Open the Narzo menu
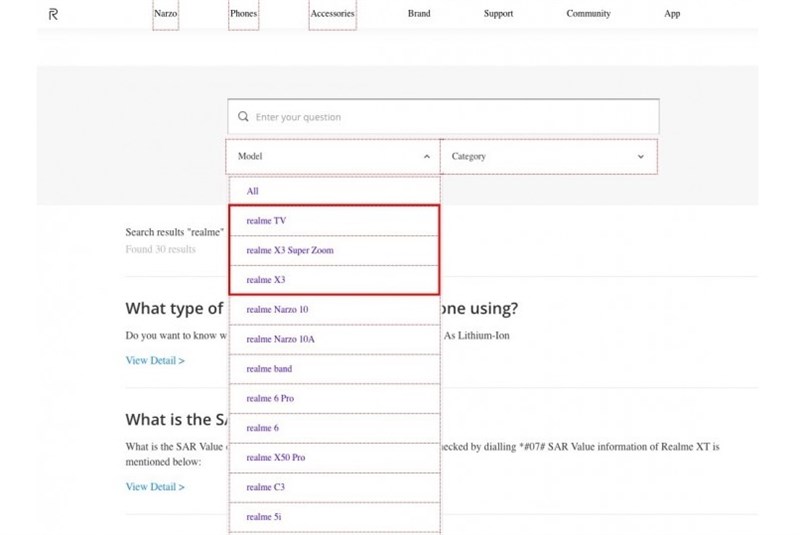Viewport: 800px width, 535px height. pos(166,14)
